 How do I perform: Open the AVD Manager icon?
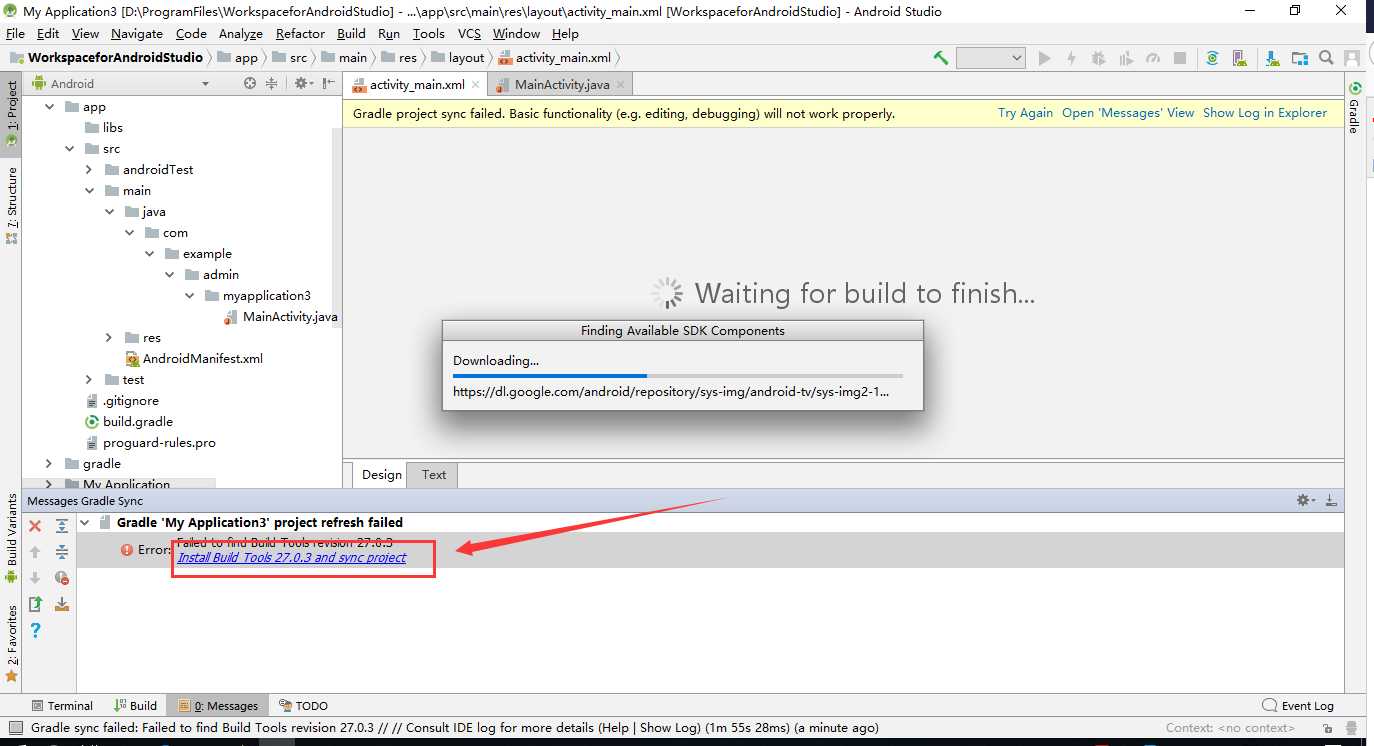1239,58
